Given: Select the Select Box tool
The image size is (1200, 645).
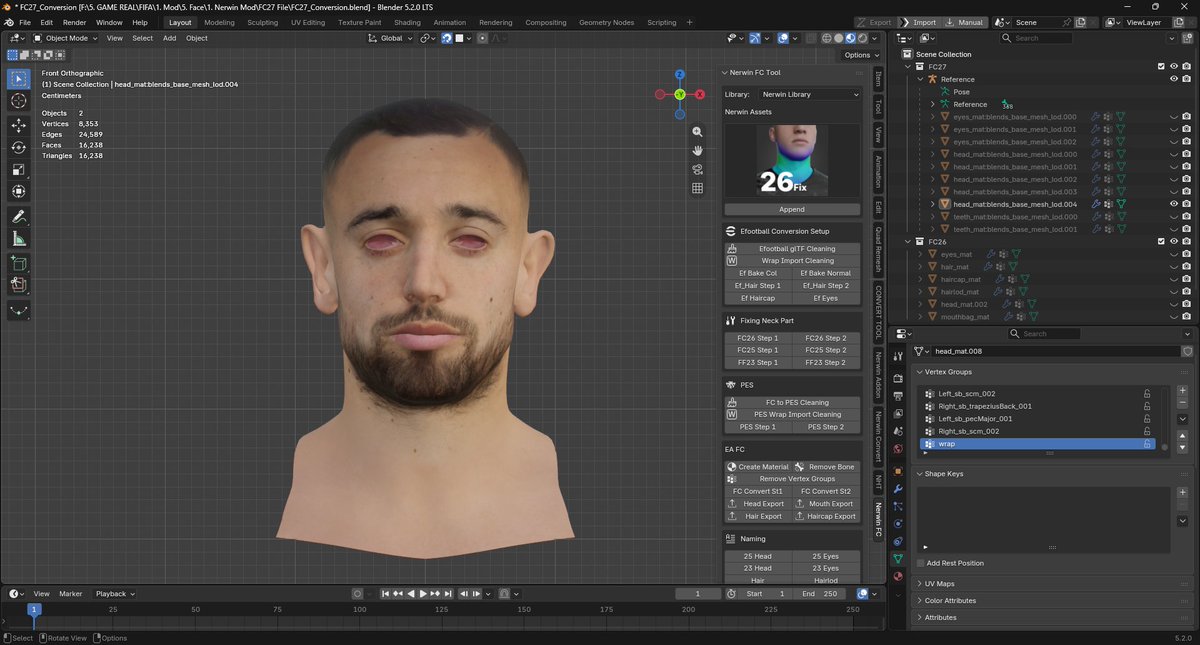Looking at the screenshot, I should [19, 79].
